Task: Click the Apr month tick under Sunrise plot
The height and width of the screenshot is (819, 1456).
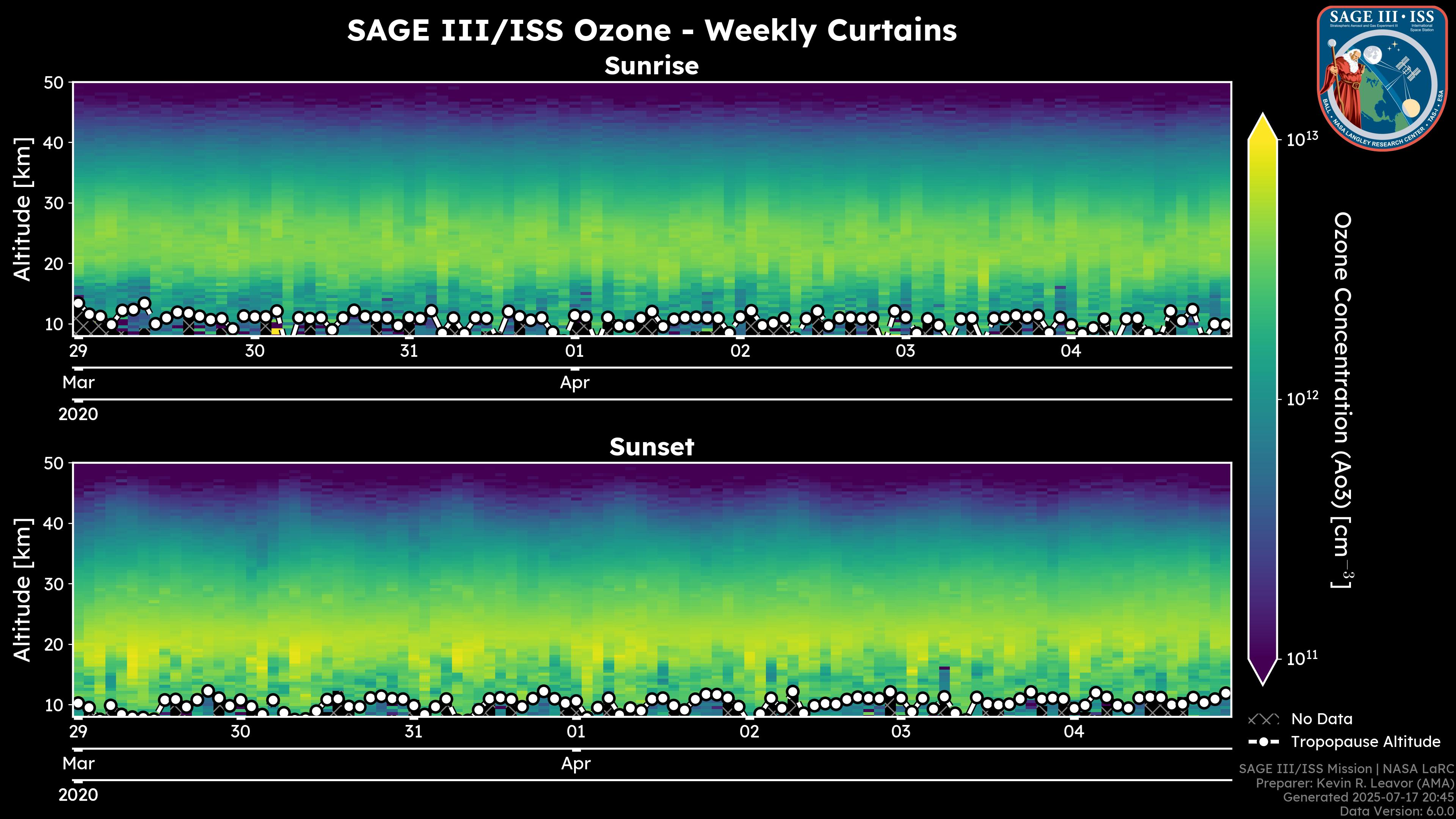Action: point(574,383)
